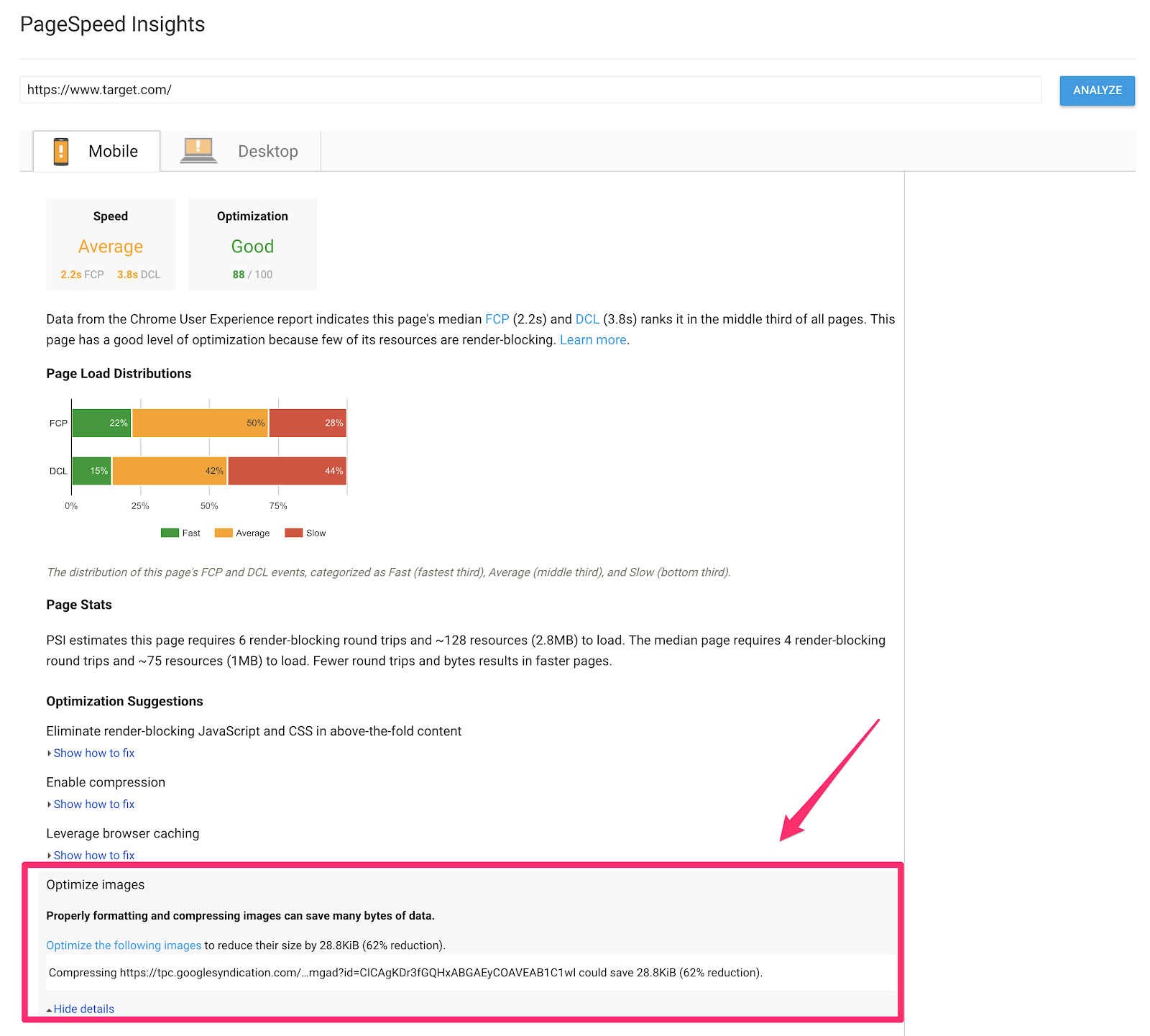Expand Show how to fix under Leverage browser caching
The image size is (1150, 1036).
(93, 855)
